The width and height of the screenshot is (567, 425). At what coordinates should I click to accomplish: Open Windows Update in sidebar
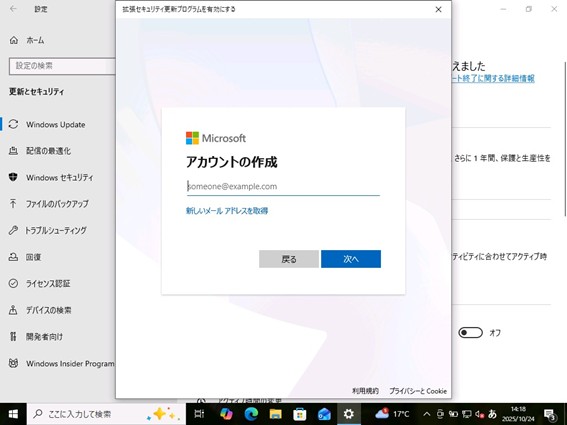coord(56,124)
